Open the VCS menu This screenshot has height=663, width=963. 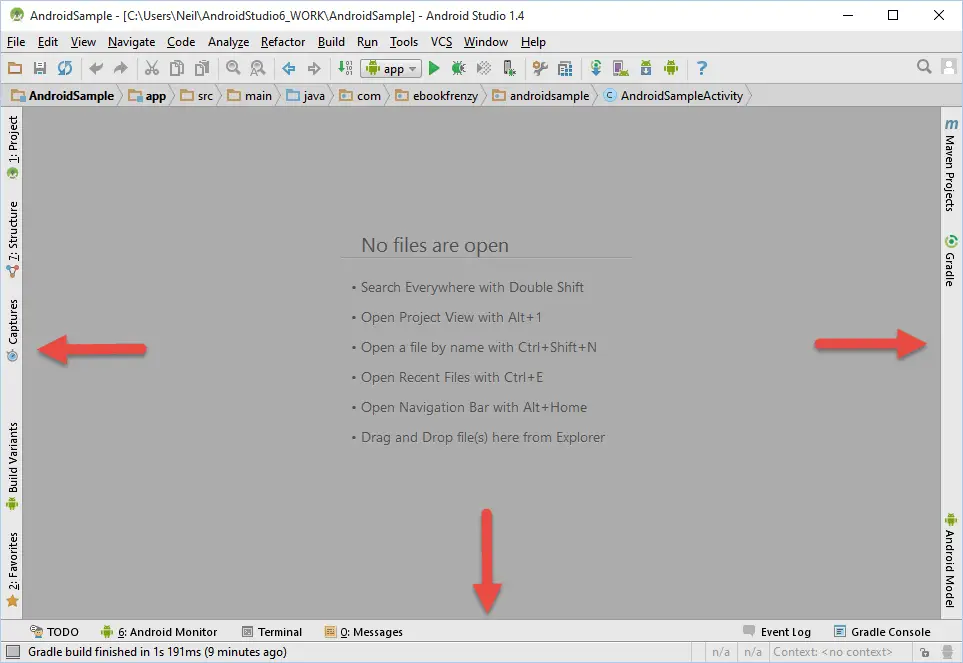(x=441, y=42)
